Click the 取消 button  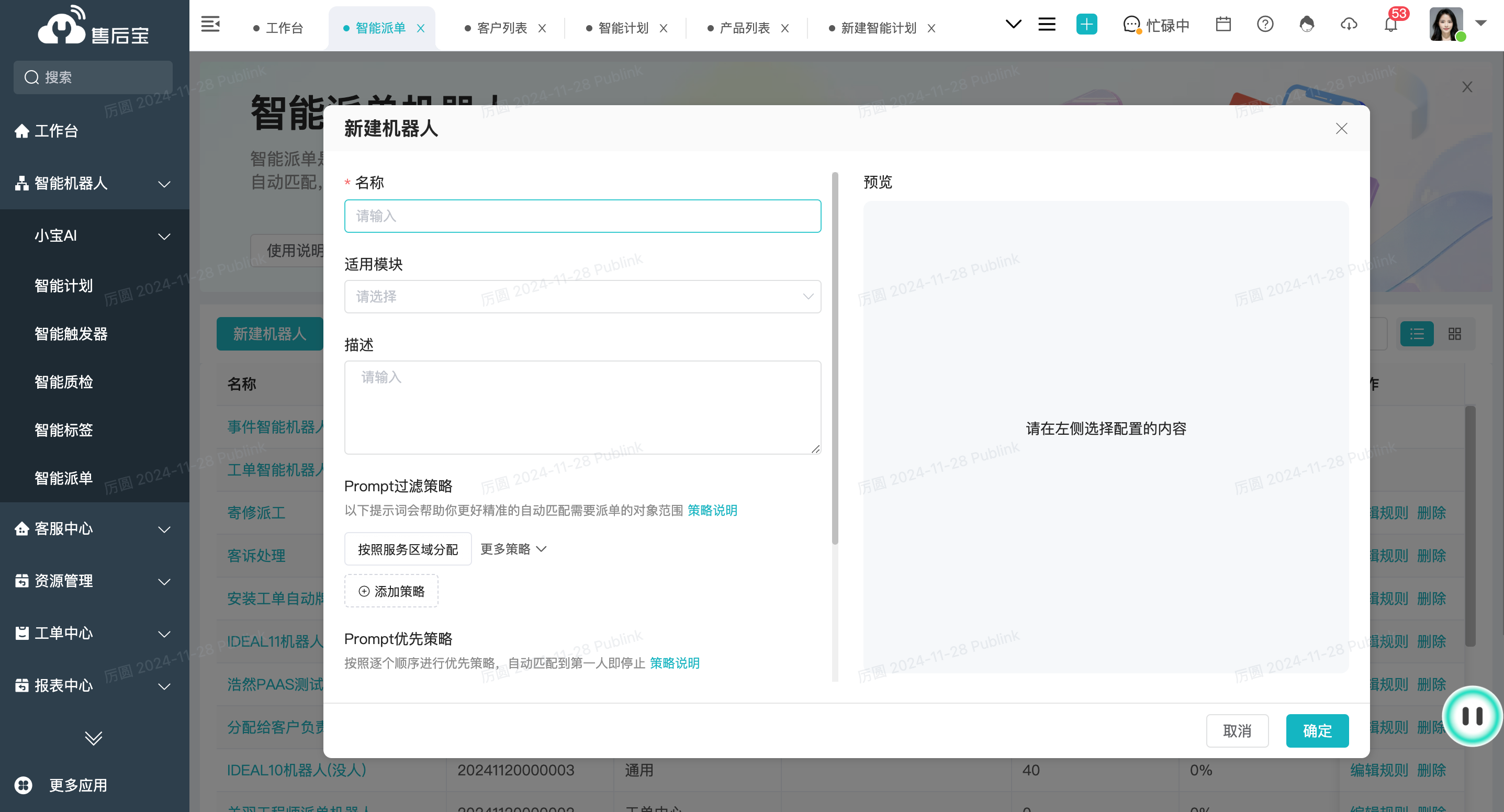pyautogui.click(x=1237, y=730)
